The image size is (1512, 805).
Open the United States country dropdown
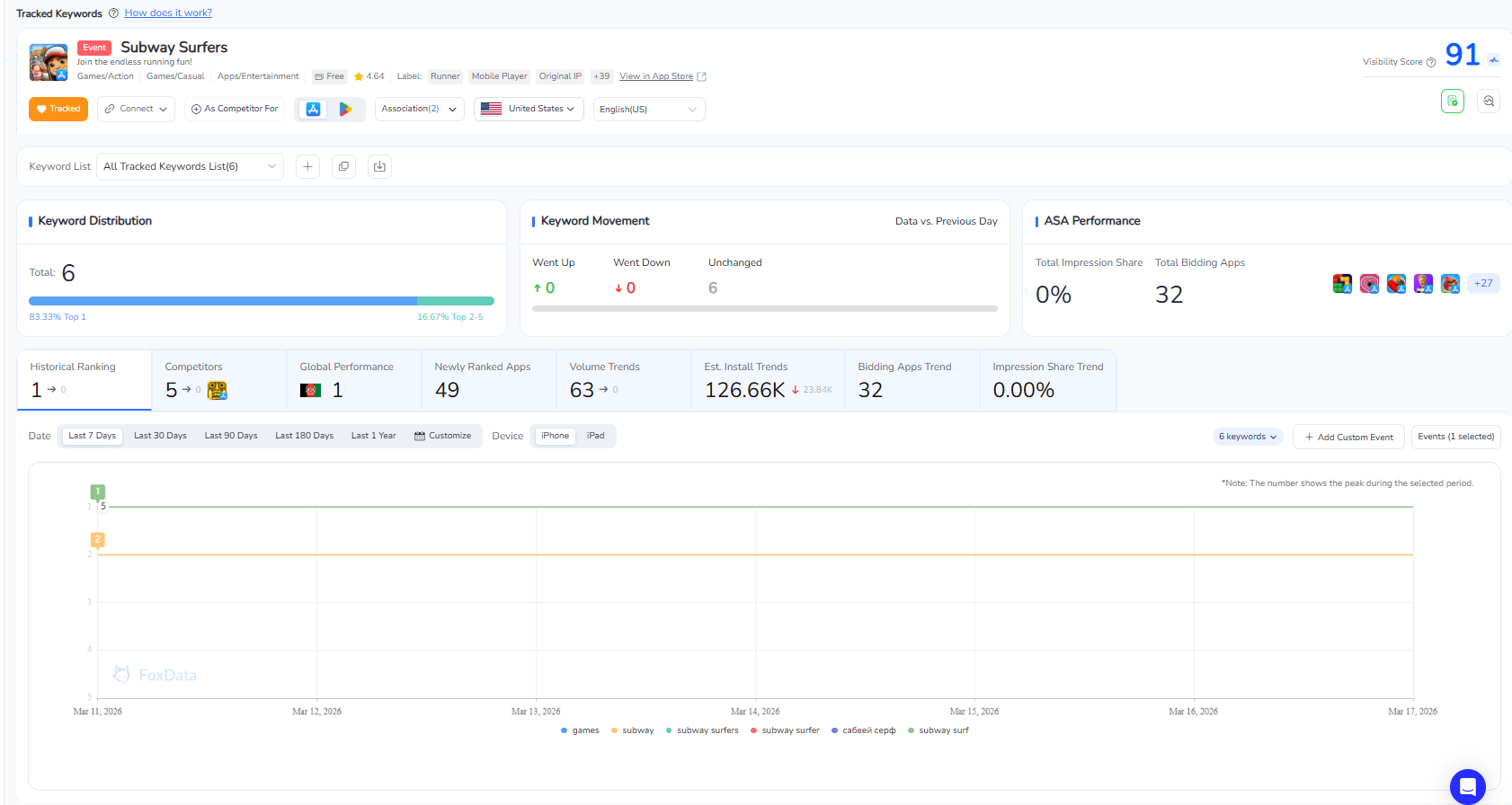click(x=529, y=109)
